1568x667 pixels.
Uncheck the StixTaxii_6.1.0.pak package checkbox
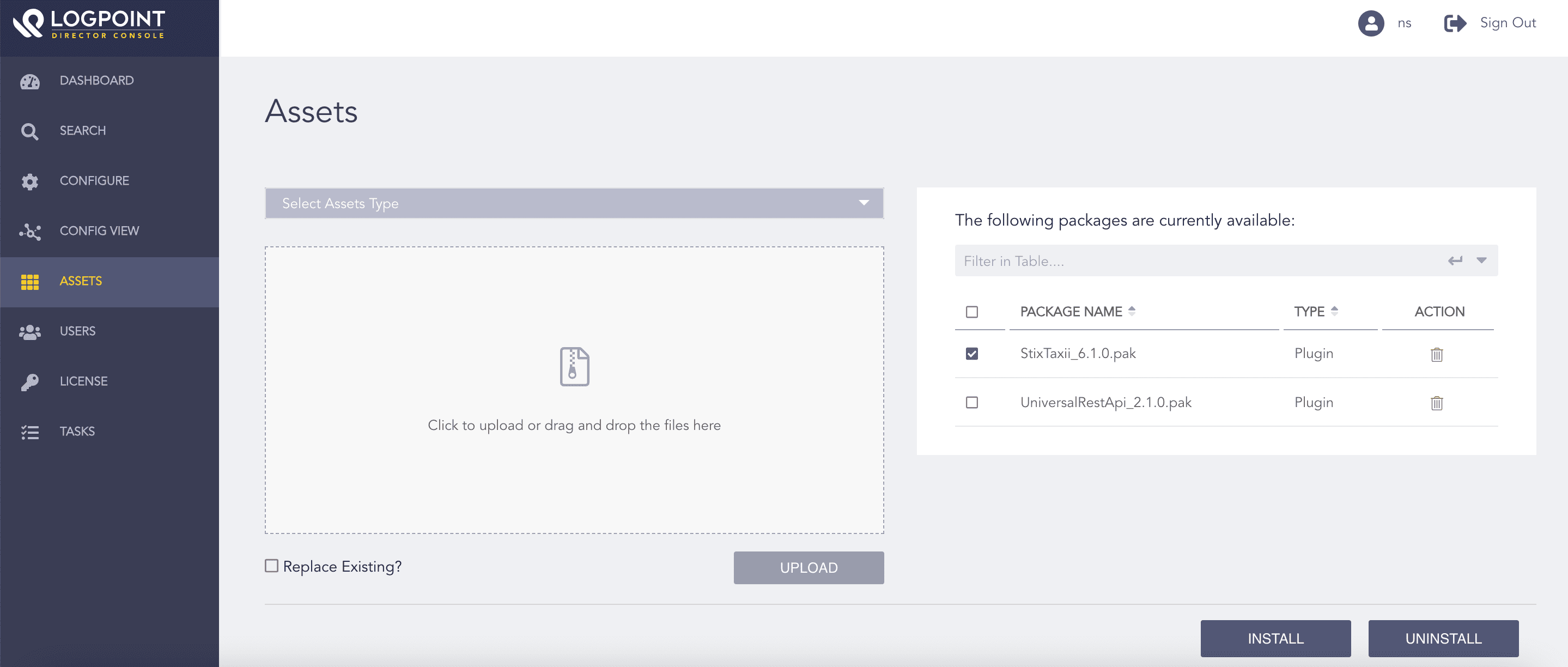tap(972, 353)
